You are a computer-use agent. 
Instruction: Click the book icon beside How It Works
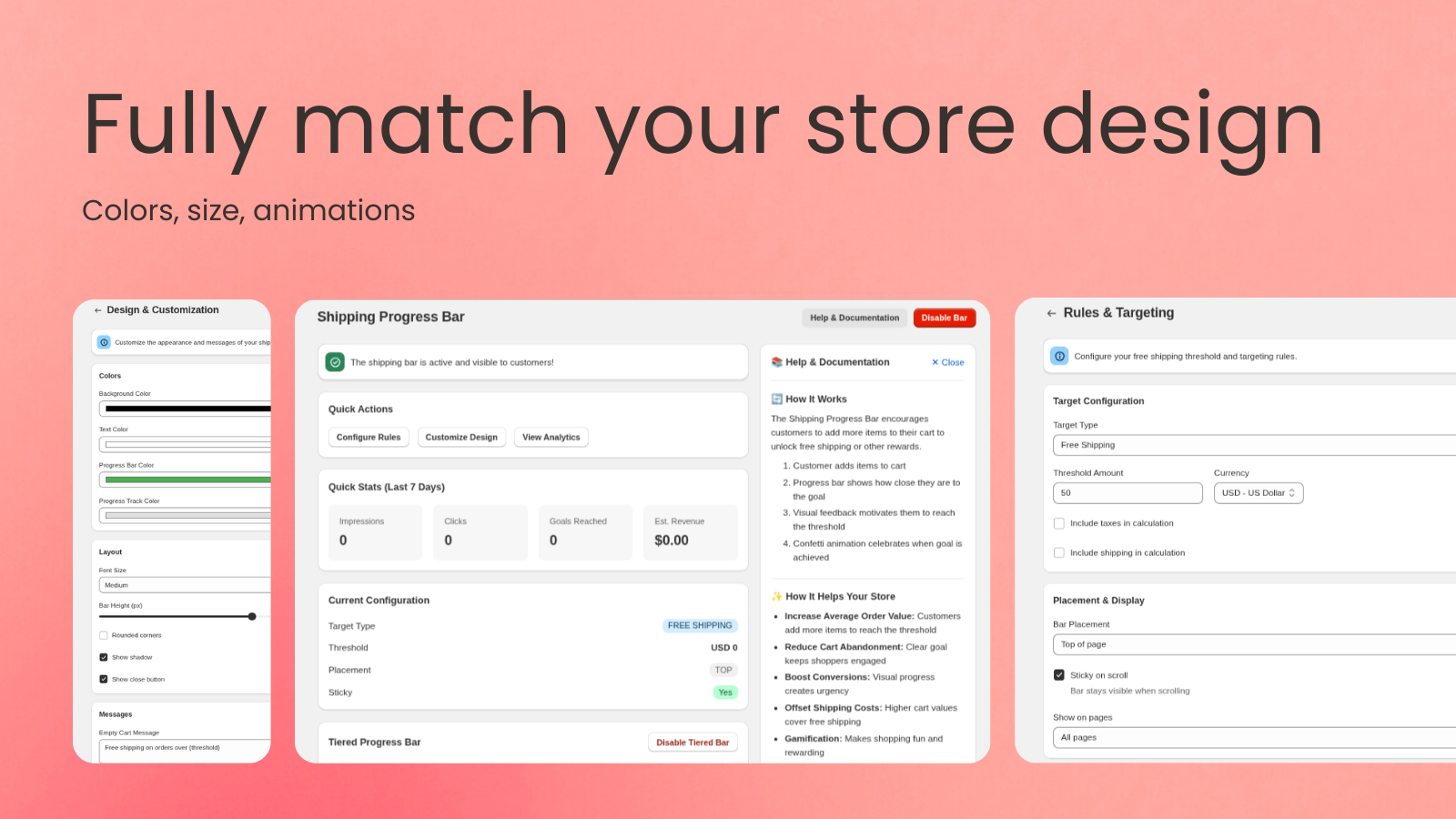pyautogui.click(x=777, y=399)
